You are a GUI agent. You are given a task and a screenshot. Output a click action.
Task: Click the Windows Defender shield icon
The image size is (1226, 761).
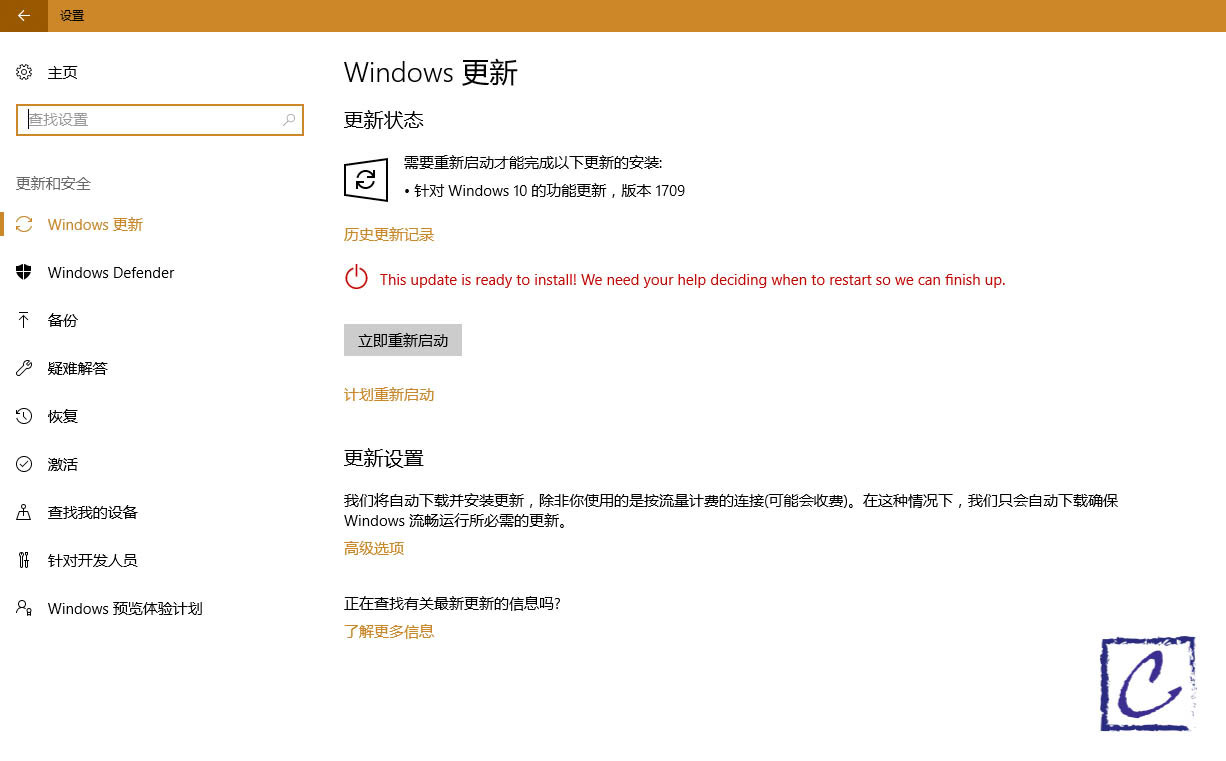24,272
